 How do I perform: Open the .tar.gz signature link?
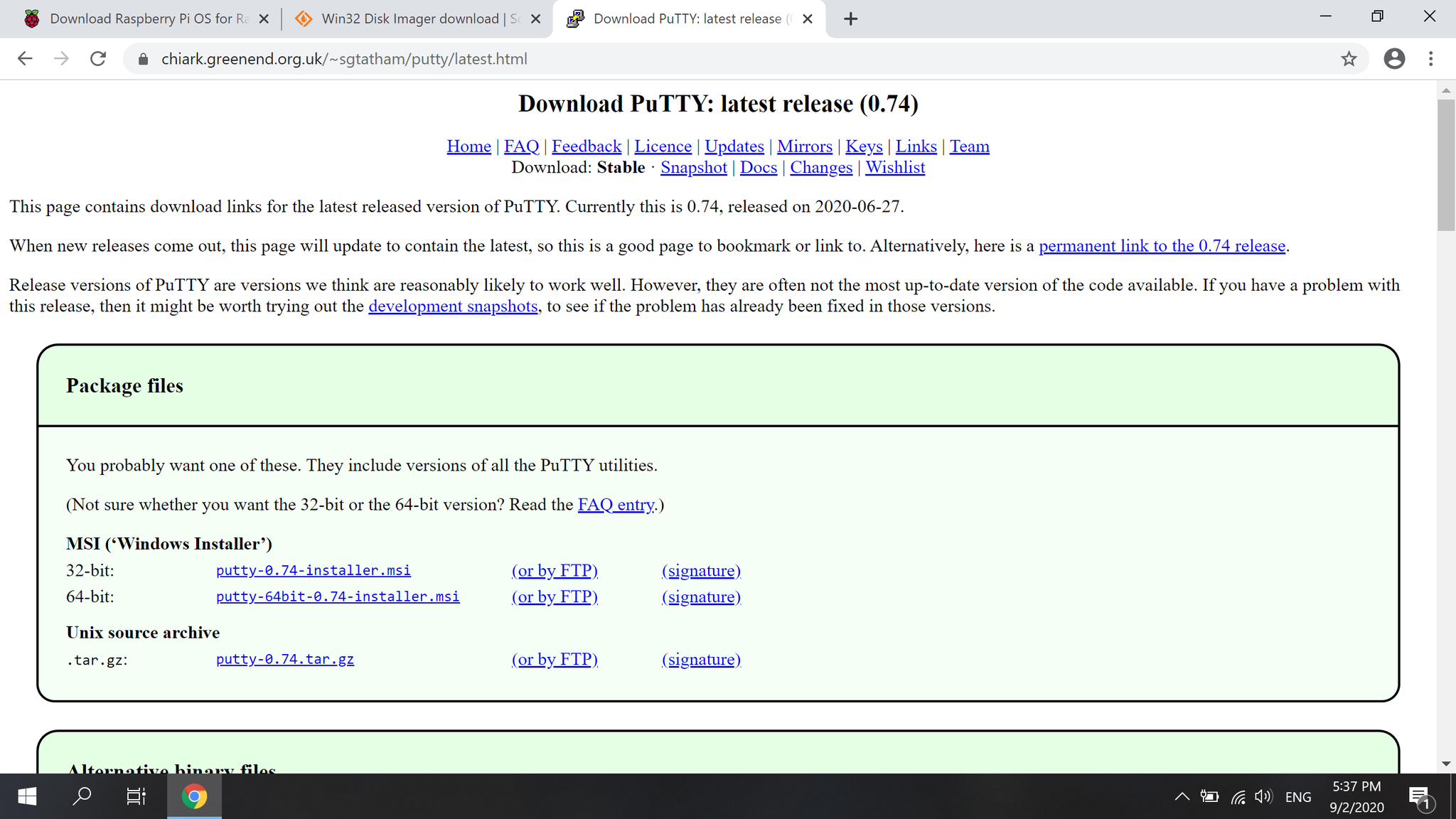coord(701,660)
